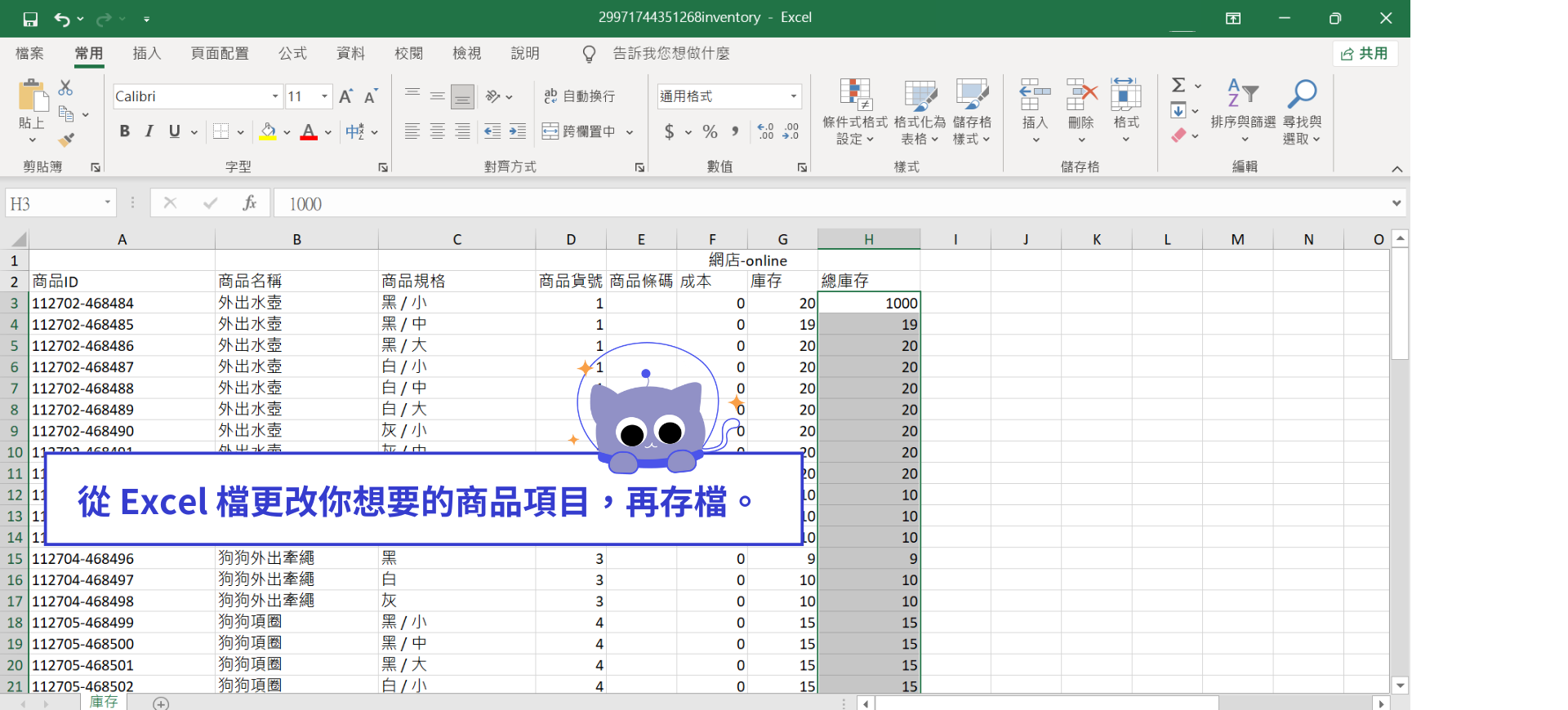Viewport: 1568px width, 710px height.
Task: Toggle Underline formatting
Action: (x=174, y=131)
